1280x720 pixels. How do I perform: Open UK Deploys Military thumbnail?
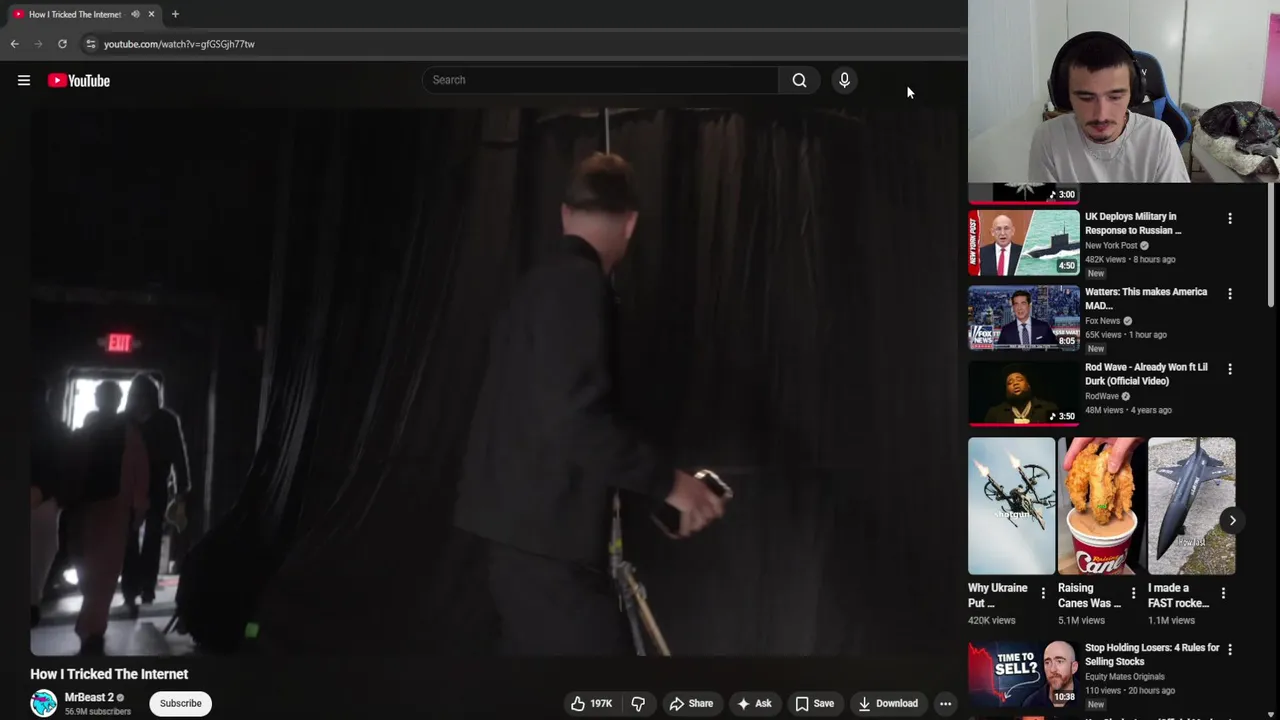[x=1024, y=242]
